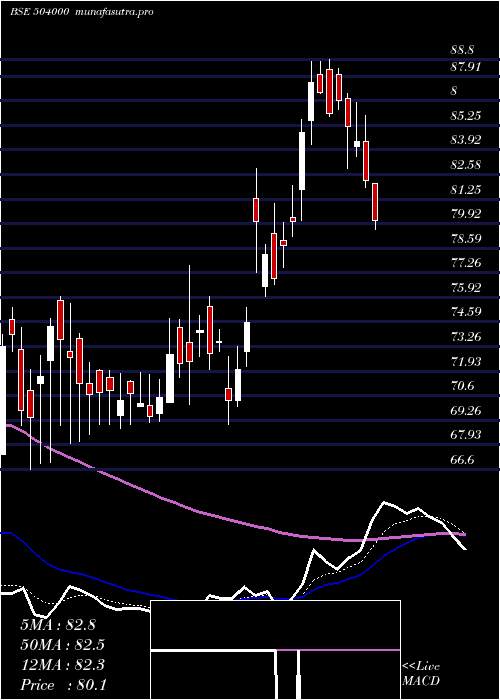Select the 66.6 price axis label
This screenshot has height=700, width=500.
pos(463,459)
